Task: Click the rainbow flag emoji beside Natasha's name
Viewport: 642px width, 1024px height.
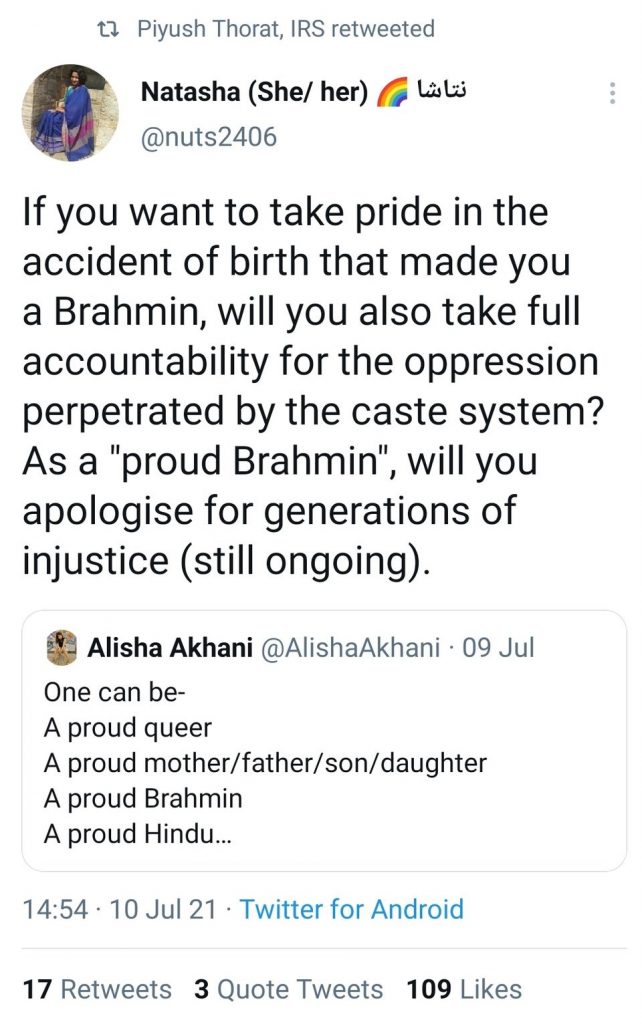Action: tap(388, 94)
